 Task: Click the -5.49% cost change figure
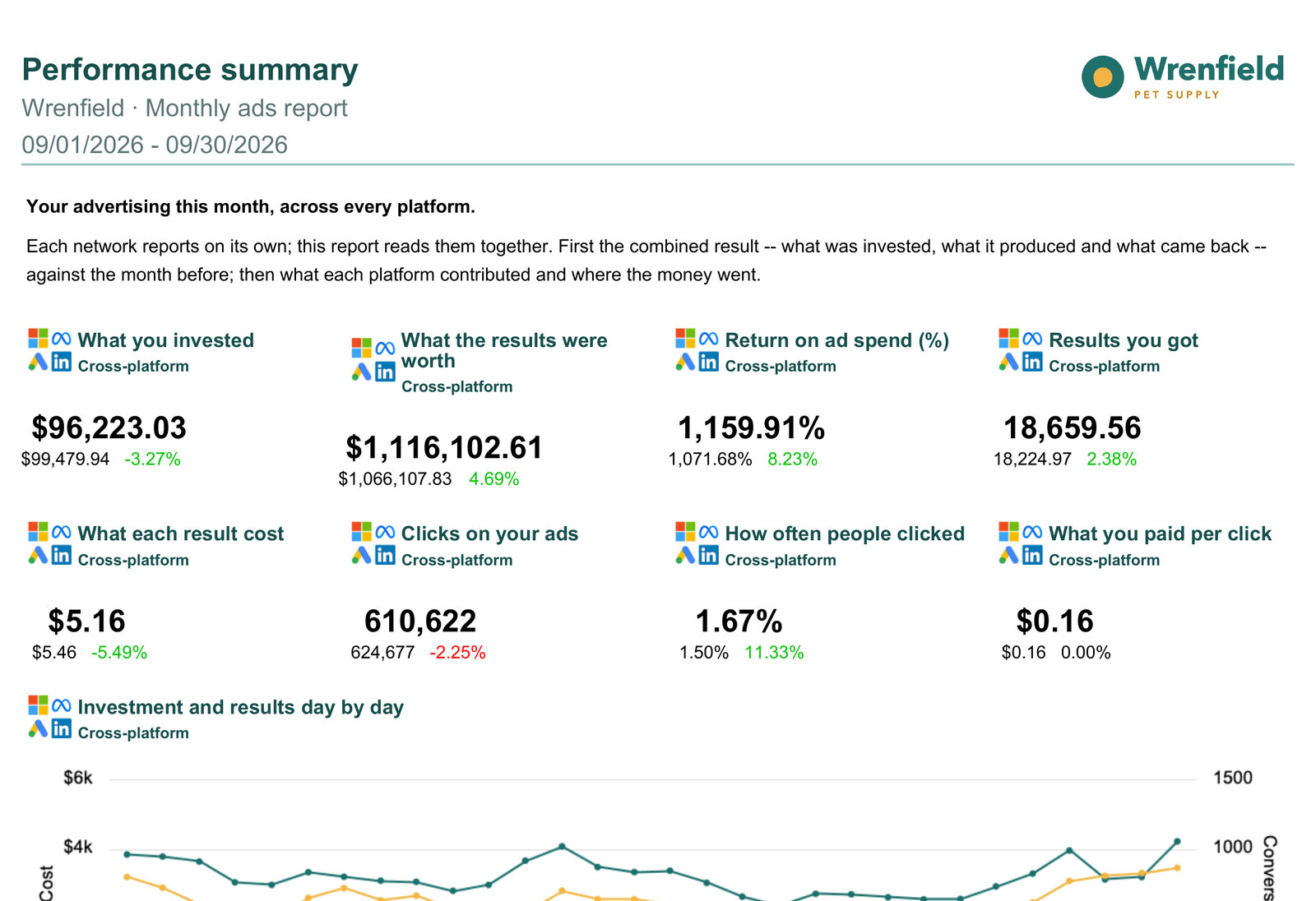119,652
